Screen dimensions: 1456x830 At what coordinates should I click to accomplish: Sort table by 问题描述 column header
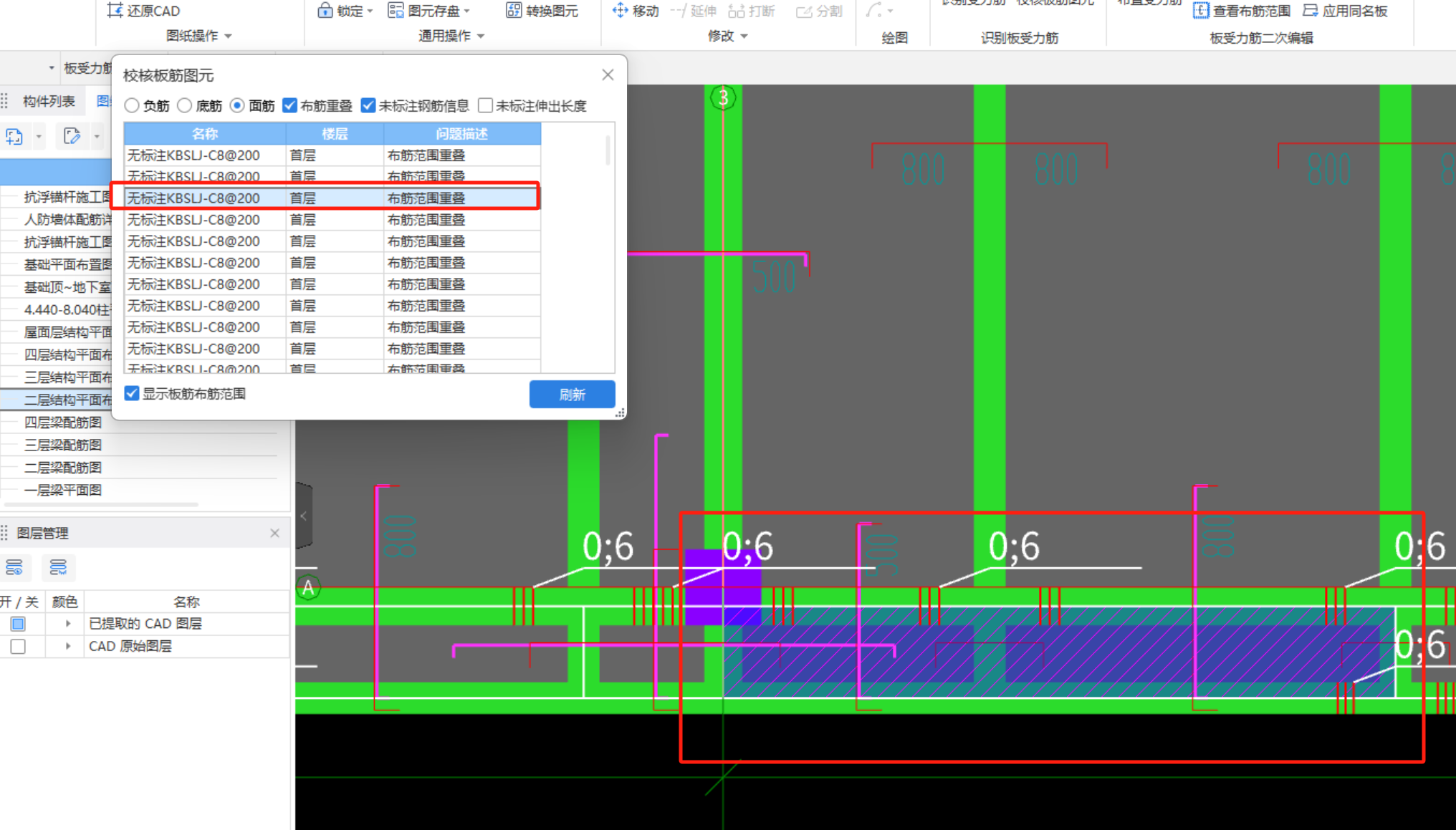[x=462, y=133]
